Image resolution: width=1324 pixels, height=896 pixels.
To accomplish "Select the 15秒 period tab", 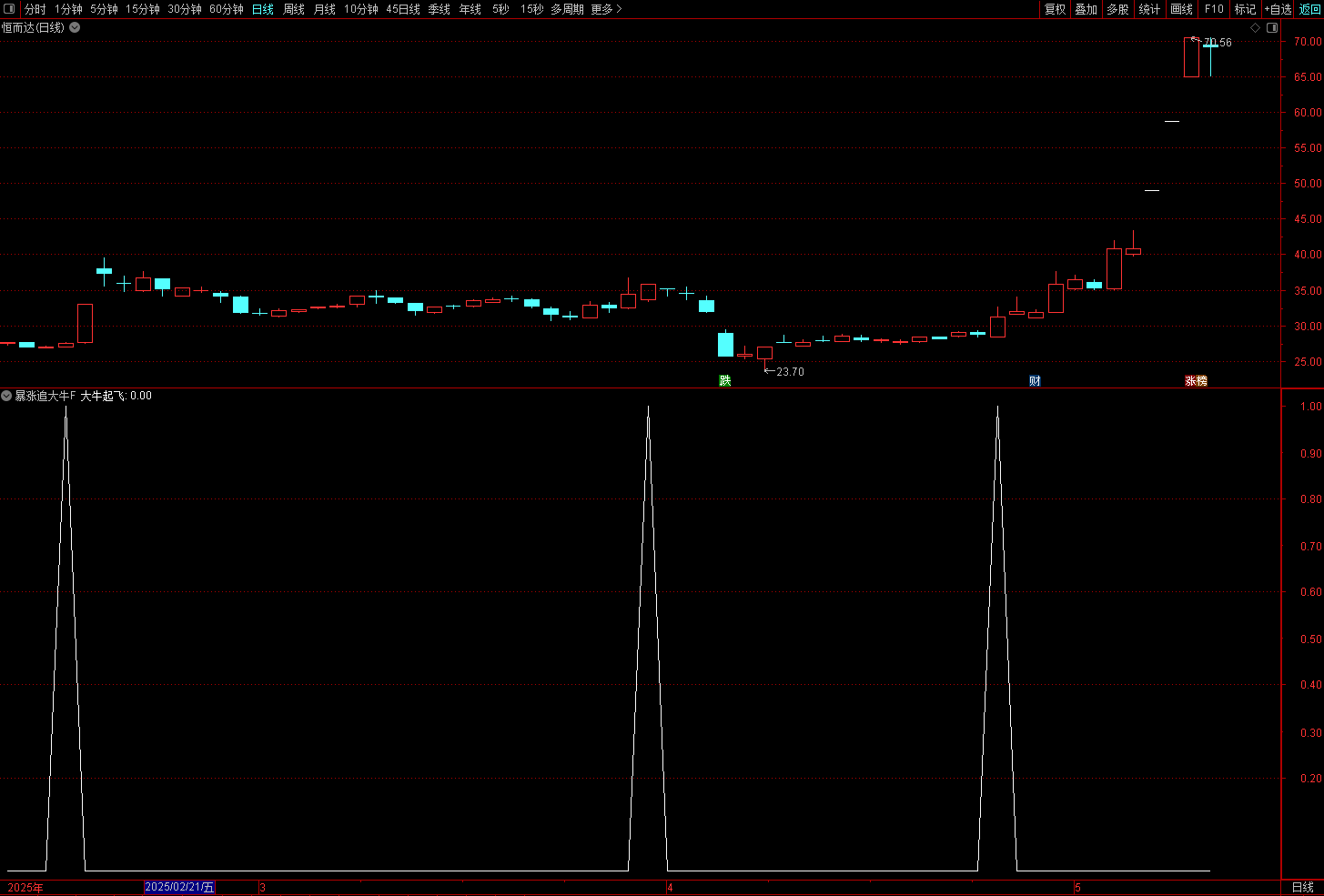I will (532, 9).
